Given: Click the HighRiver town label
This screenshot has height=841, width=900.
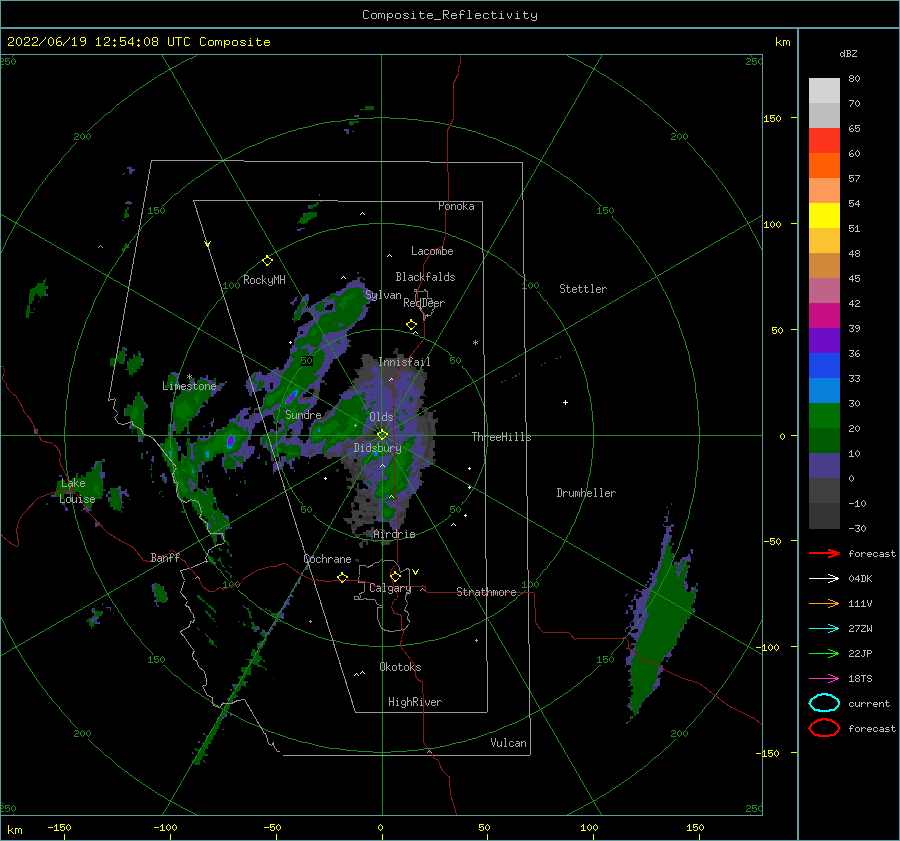Looking at the screenshot, I should pyautogui.click(x=415, y=702).
